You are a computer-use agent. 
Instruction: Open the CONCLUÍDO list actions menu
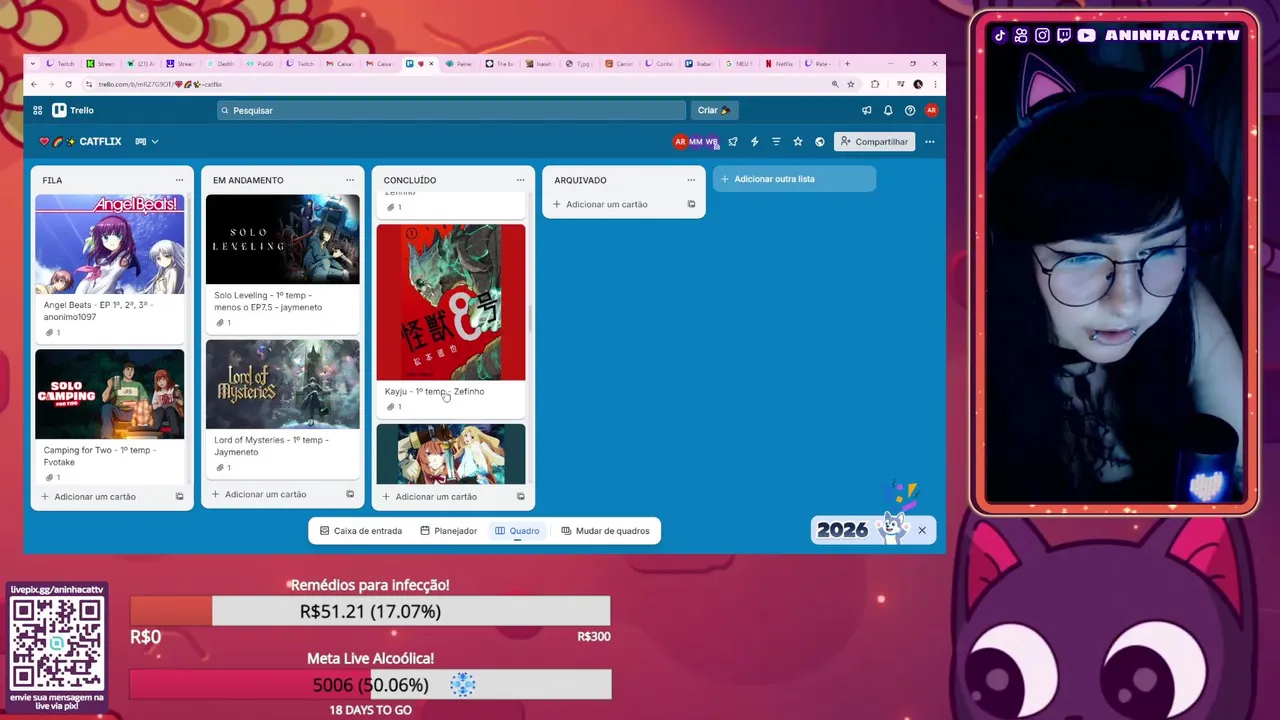coord(520,180)
